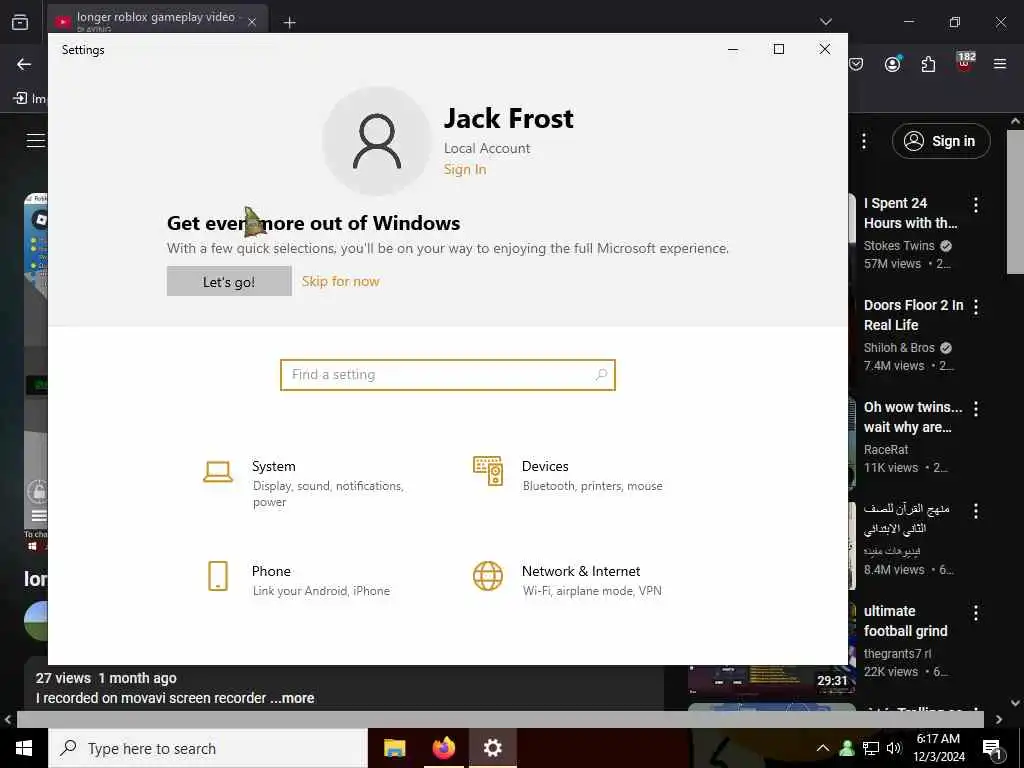Open the volume speaker tray icon

point(894,748)
